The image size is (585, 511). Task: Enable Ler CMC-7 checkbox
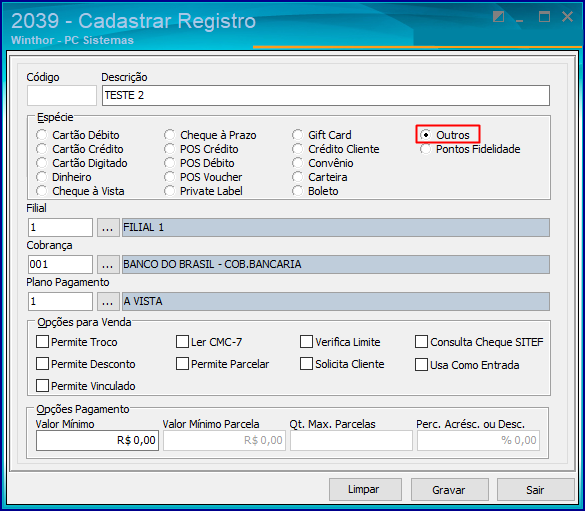(x=182, y=342)
